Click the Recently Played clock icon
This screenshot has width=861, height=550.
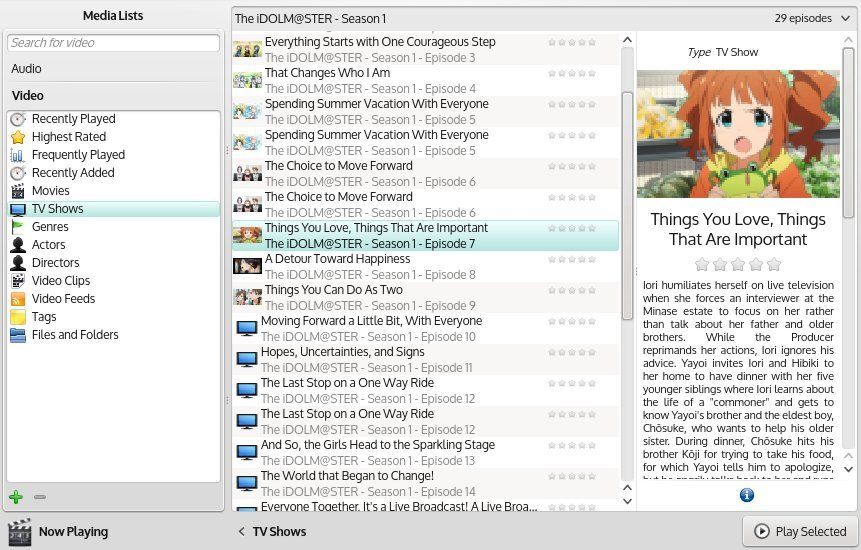18,119
